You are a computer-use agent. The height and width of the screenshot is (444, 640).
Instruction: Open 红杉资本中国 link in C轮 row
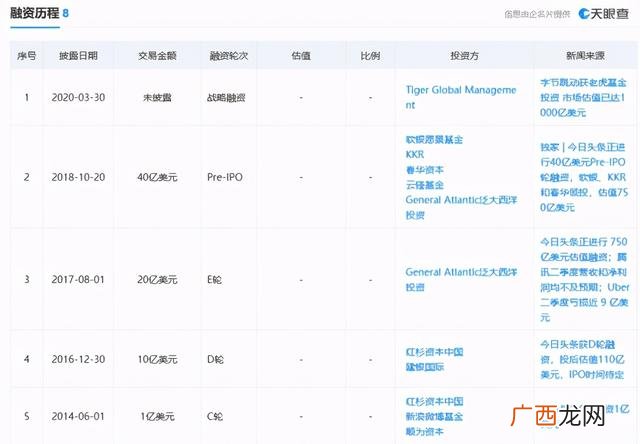[434, 402]
